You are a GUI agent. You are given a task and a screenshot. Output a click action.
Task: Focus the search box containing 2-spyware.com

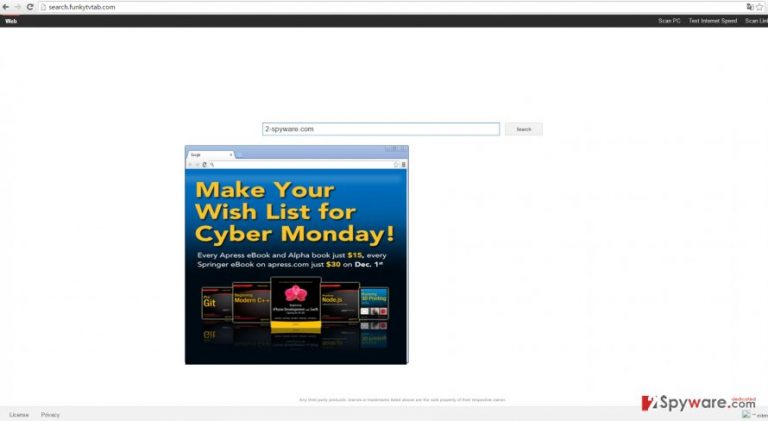click(x=381, y=129)
